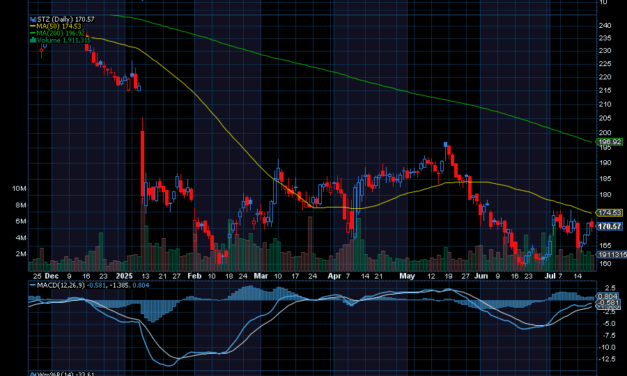
Task: Click the Mar label on the date axis
Action: coord(261,276)
